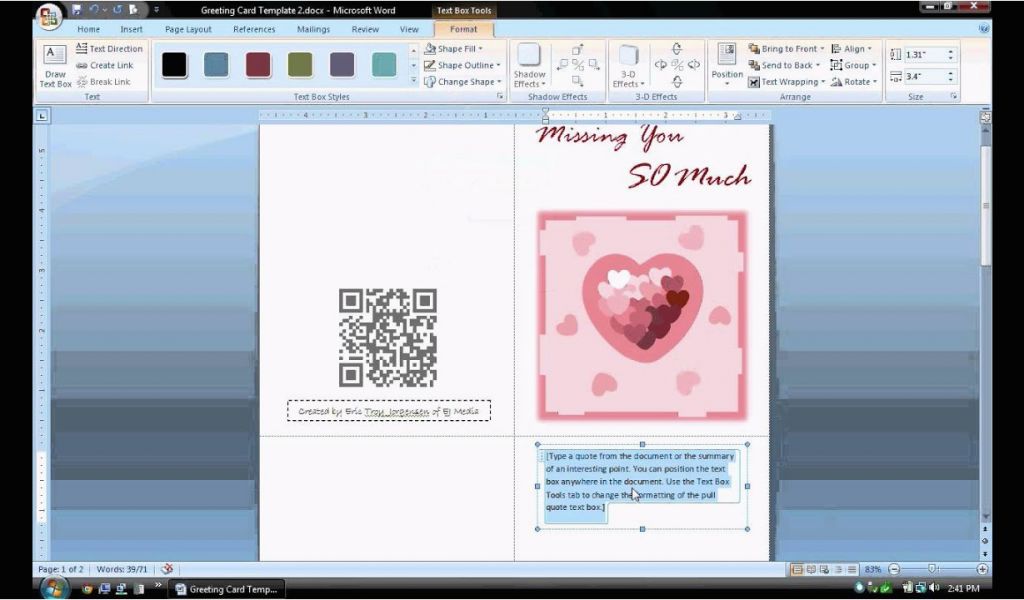Image resolution: width=1024 pixels, height=600 pixels.
Task: Switch to Outline view
Action: point(839,569)
